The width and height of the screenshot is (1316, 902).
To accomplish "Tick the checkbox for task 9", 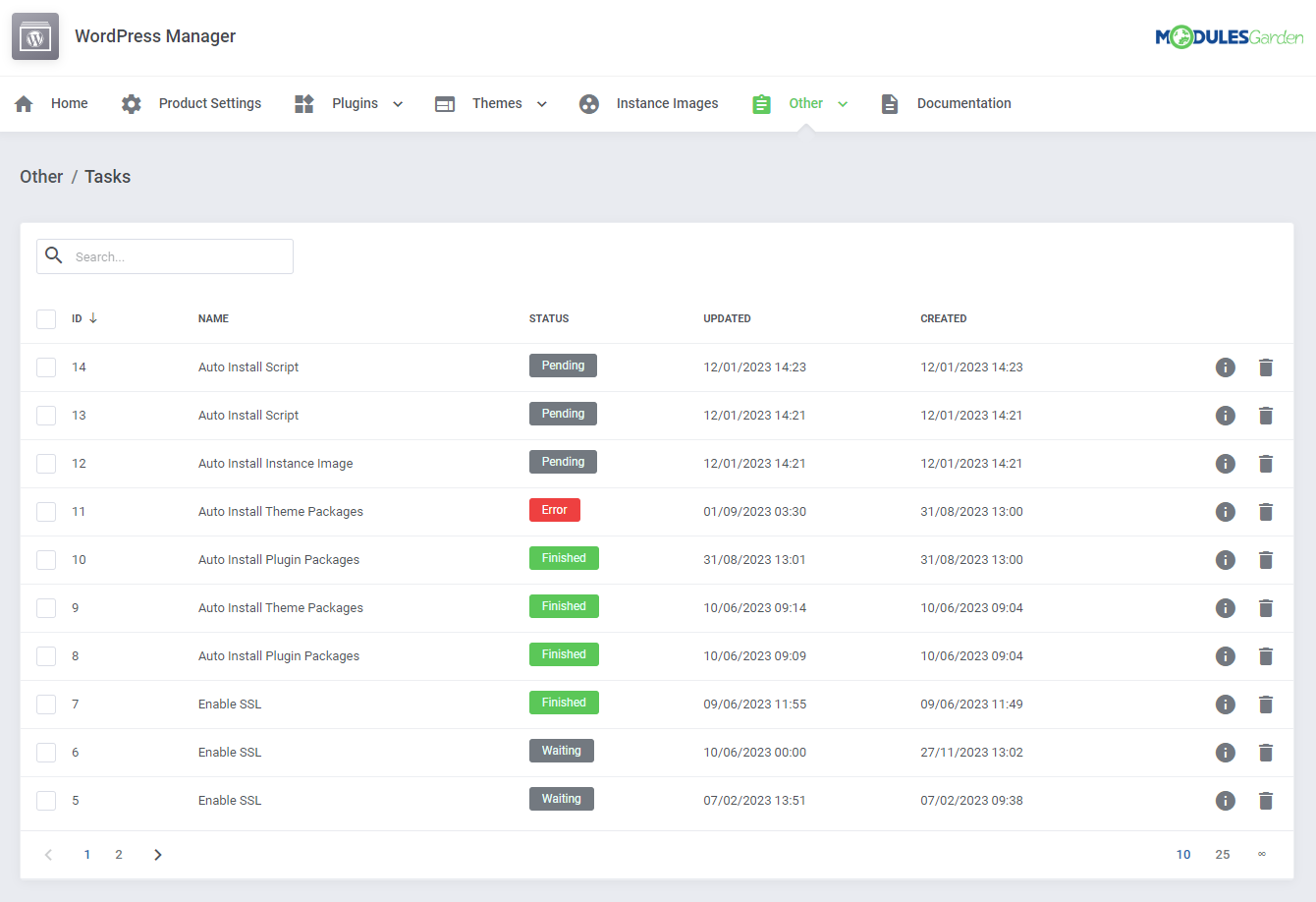I will [x=46, y=608].
